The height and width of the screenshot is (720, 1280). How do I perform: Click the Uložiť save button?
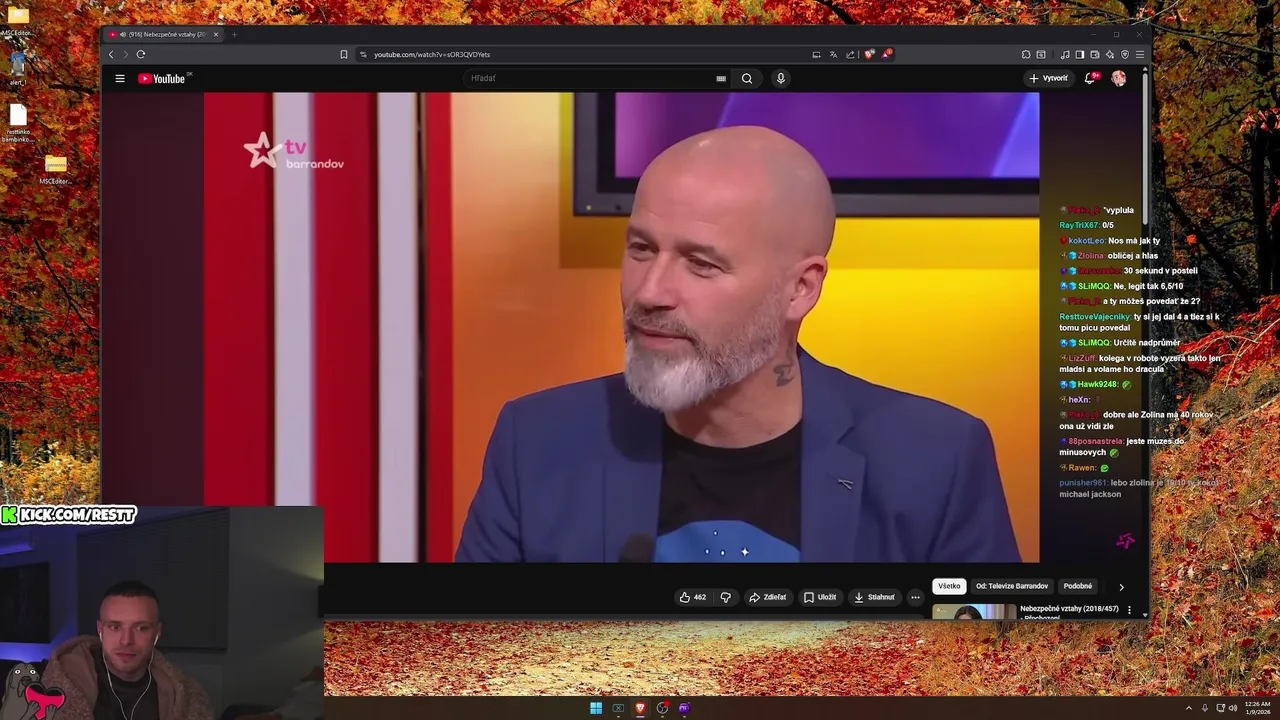click(x=820, y=597)
